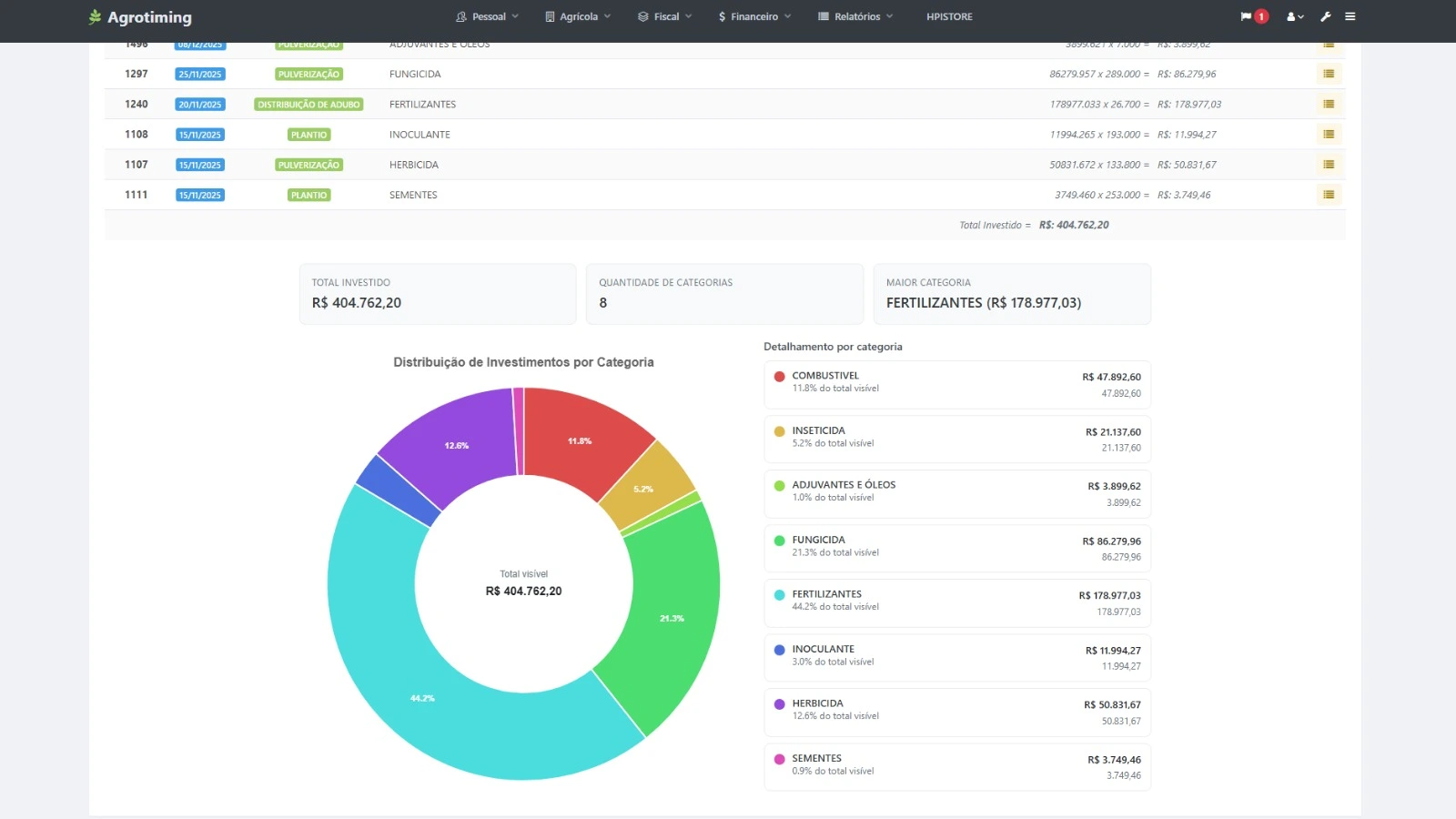
Task: Expand the Financeiro dropdown menu
Action: (754, 16)
